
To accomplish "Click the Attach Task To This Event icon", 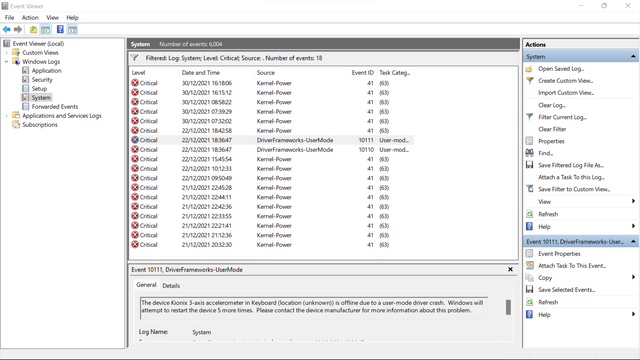I will point(529,265).
